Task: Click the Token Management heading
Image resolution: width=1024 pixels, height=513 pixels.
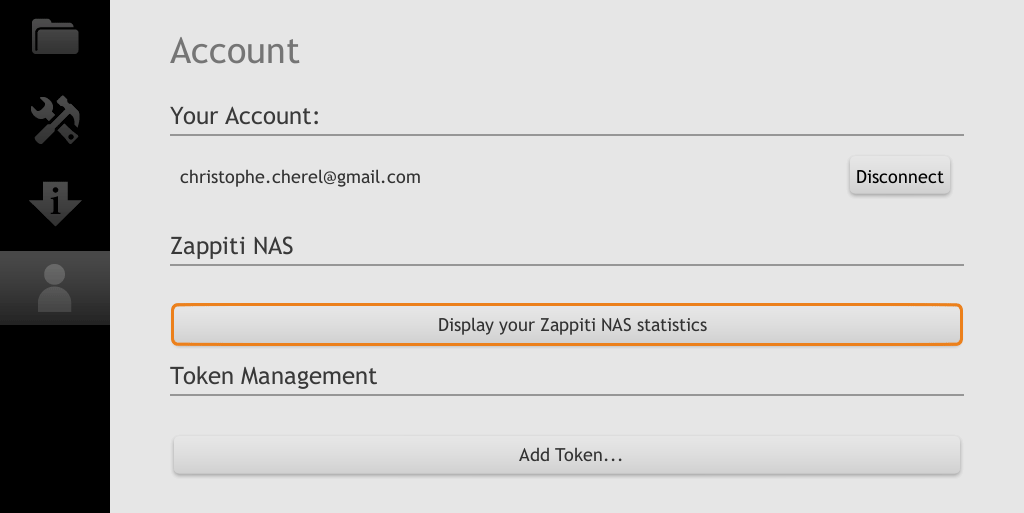Action: coord(274,377)
